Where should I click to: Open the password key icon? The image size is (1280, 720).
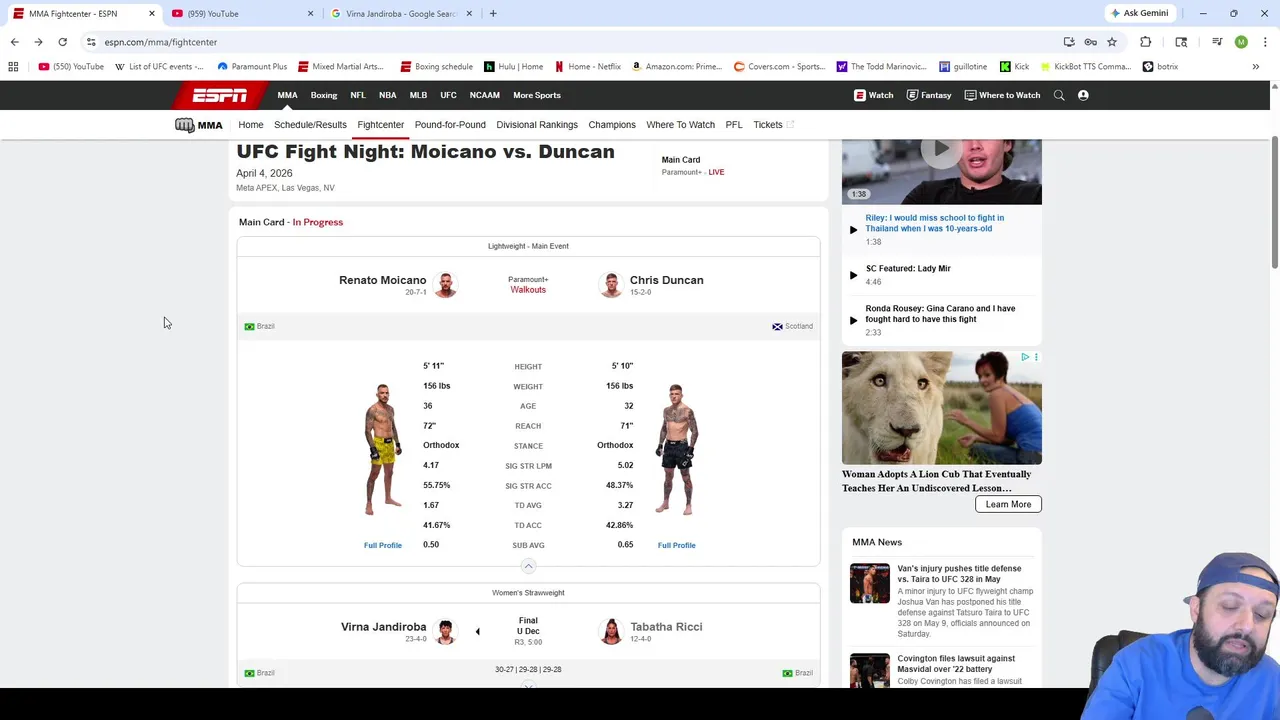click(1090, 42)
